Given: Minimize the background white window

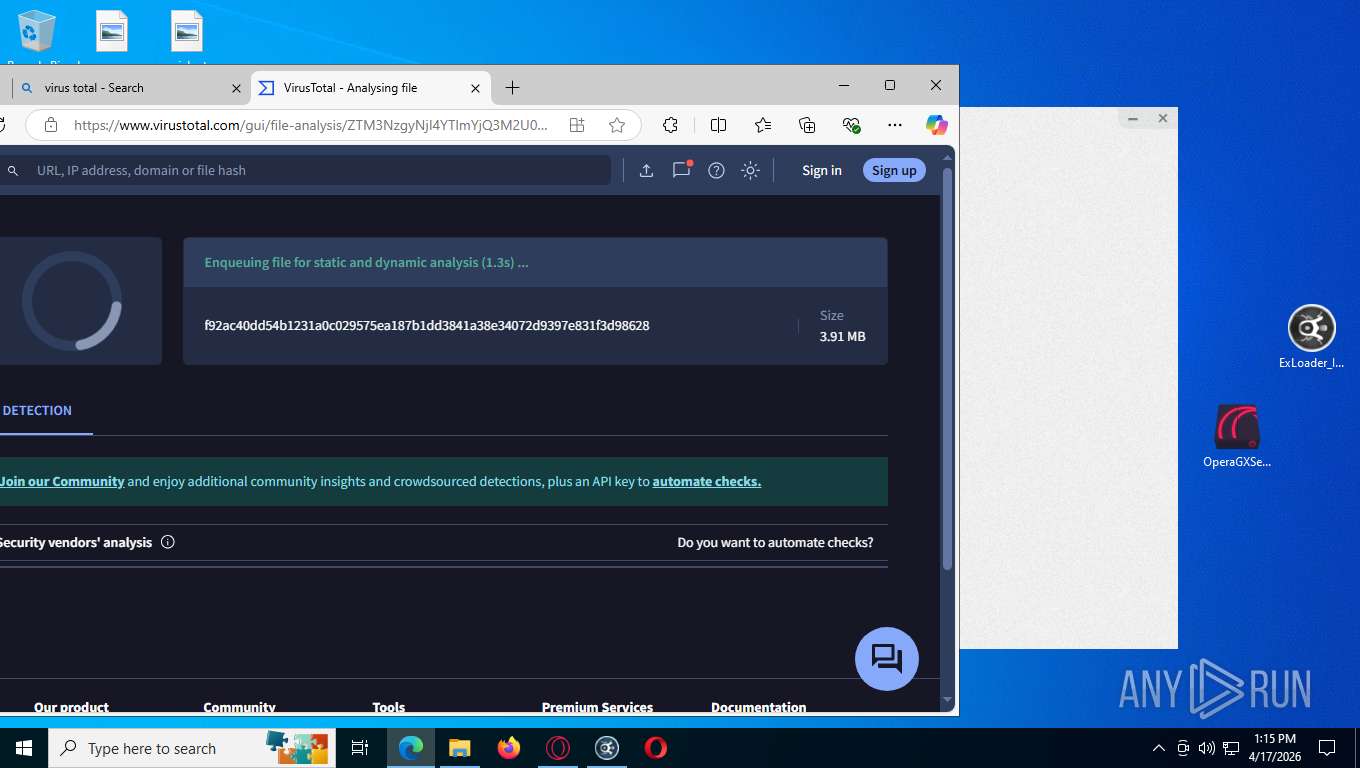Looking at the screenshot, I should [x=1133, y=118].
